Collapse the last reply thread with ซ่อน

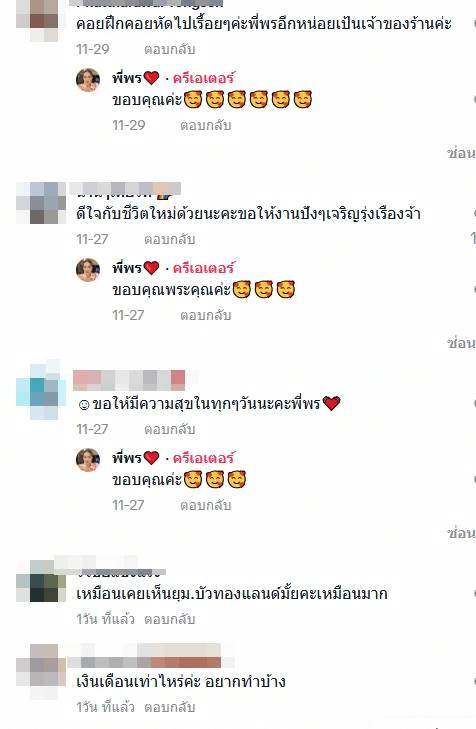coord(461,533)
